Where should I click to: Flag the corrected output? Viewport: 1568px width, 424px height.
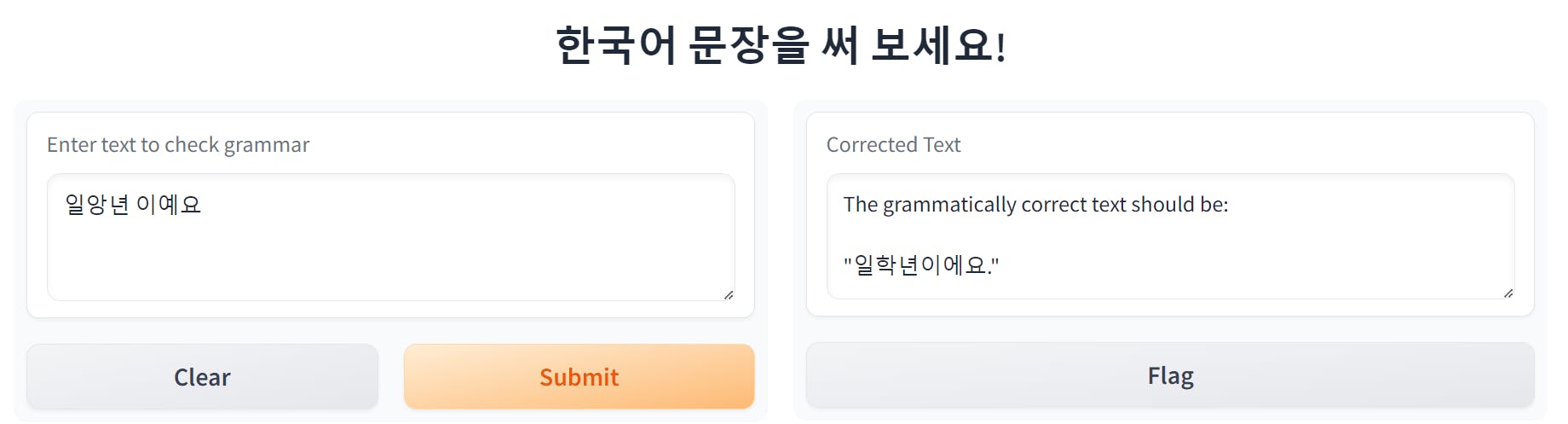tap(1170, 375)
